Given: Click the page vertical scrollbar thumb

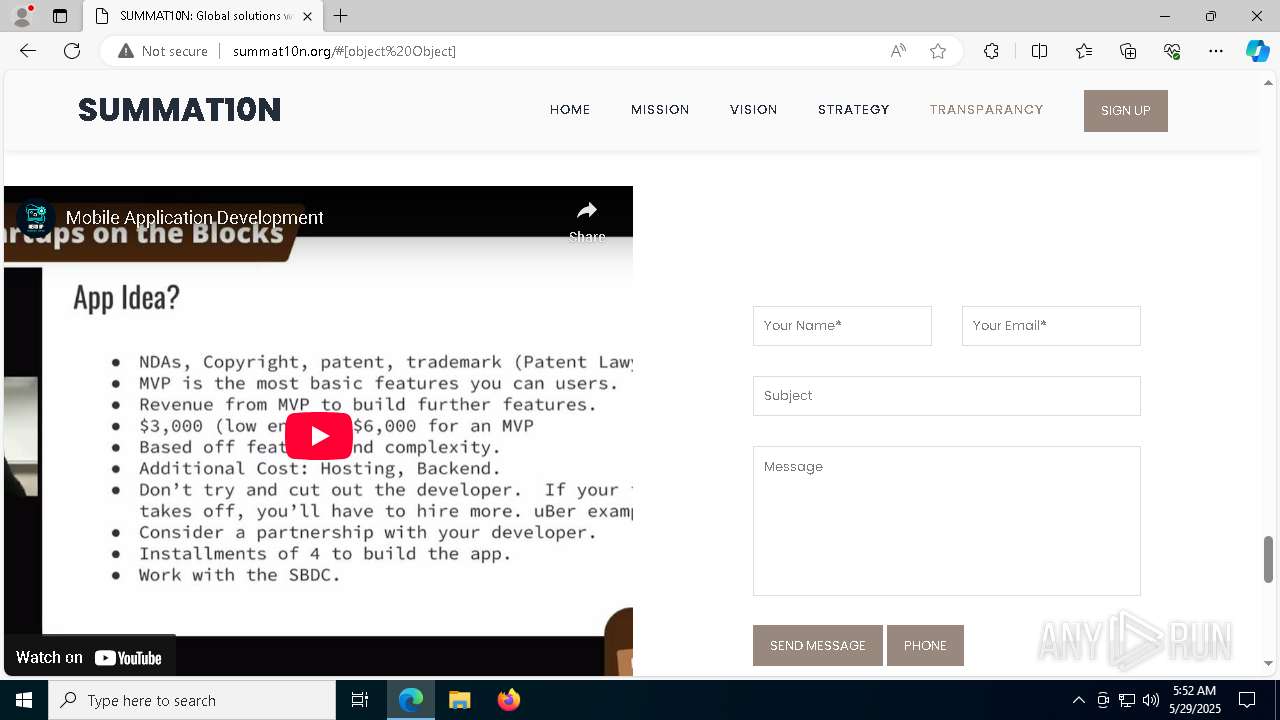Looking at the screenshot, I should [x=1268, y=559].
